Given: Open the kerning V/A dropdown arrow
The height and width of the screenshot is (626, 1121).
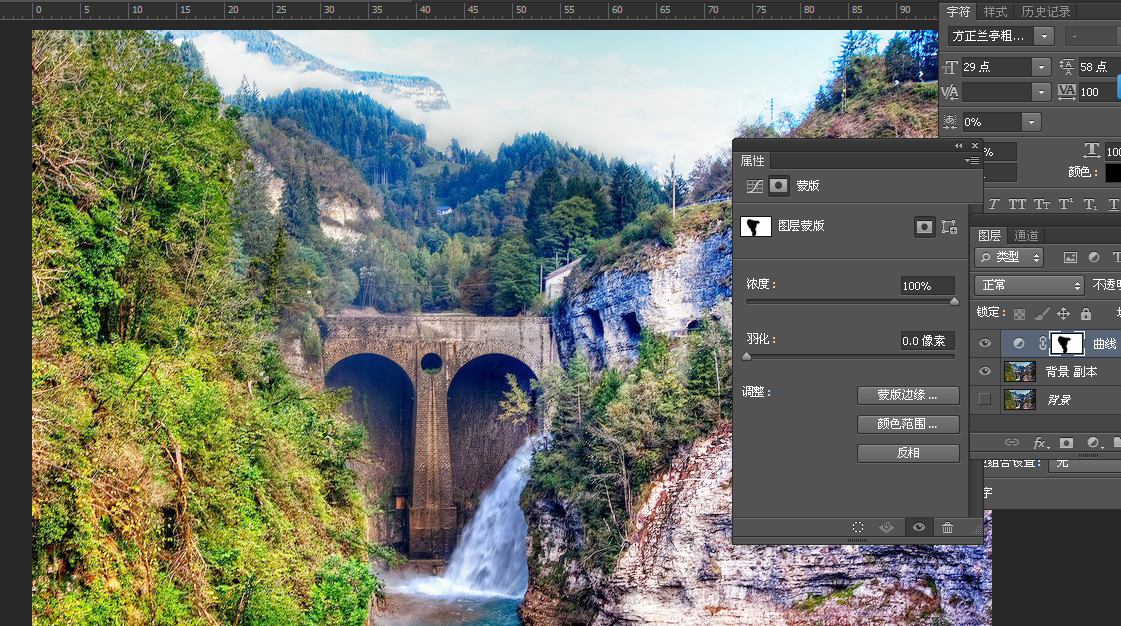Looking at the screenshot, I should pos(1041,92).
